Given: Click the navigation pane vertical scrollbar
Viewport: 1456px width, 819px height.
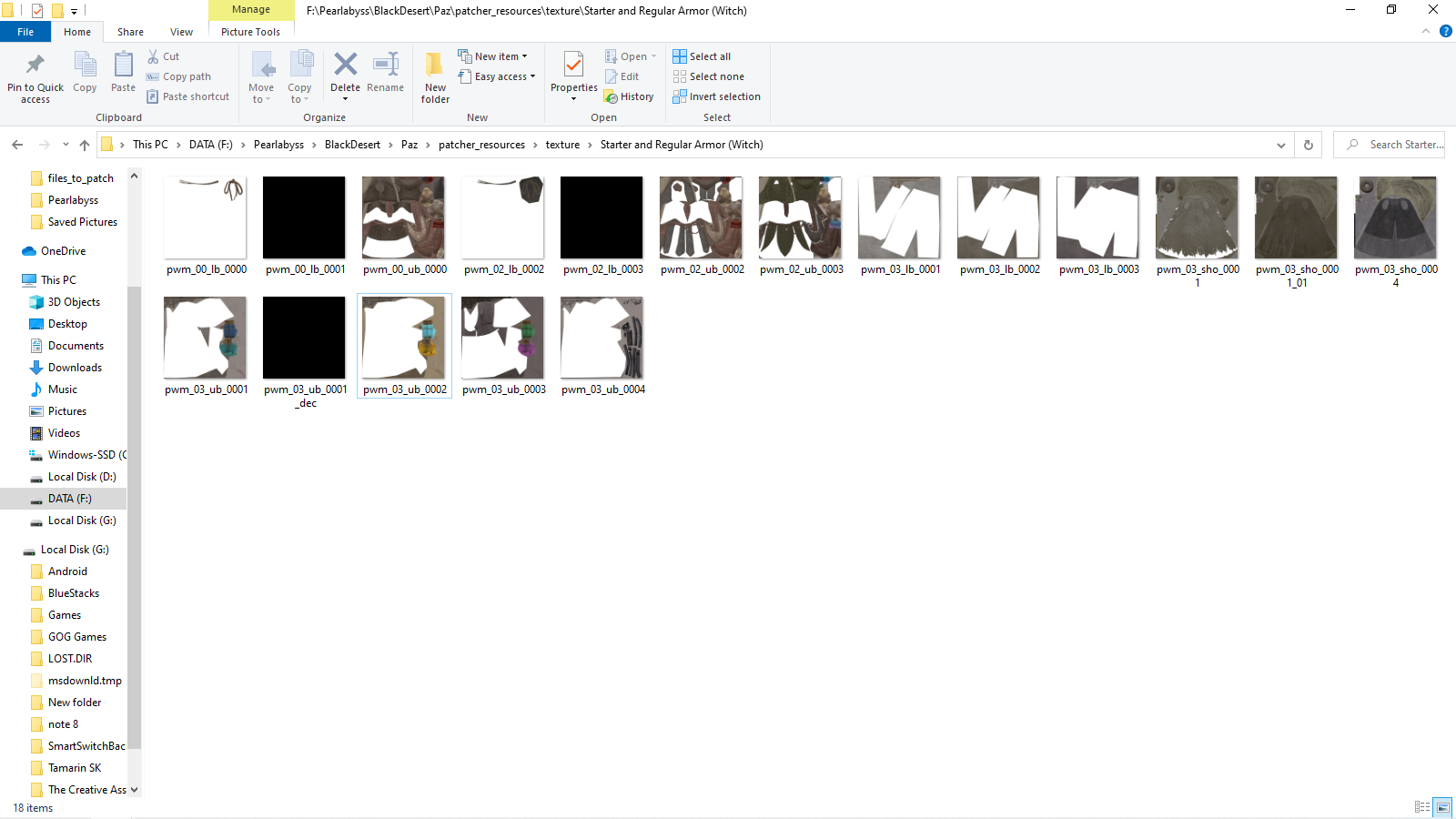Looking at the screenshot, I should pyautogui.click(x=134, y=510).
